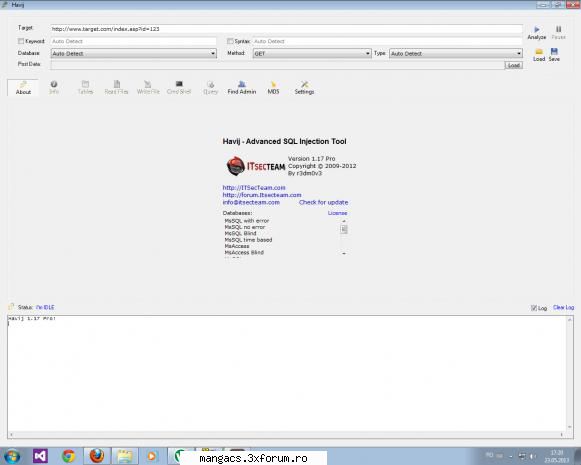581x465 pixels.
Task: Enable the Syntax checkbox
Action: (x=230, y=41)
